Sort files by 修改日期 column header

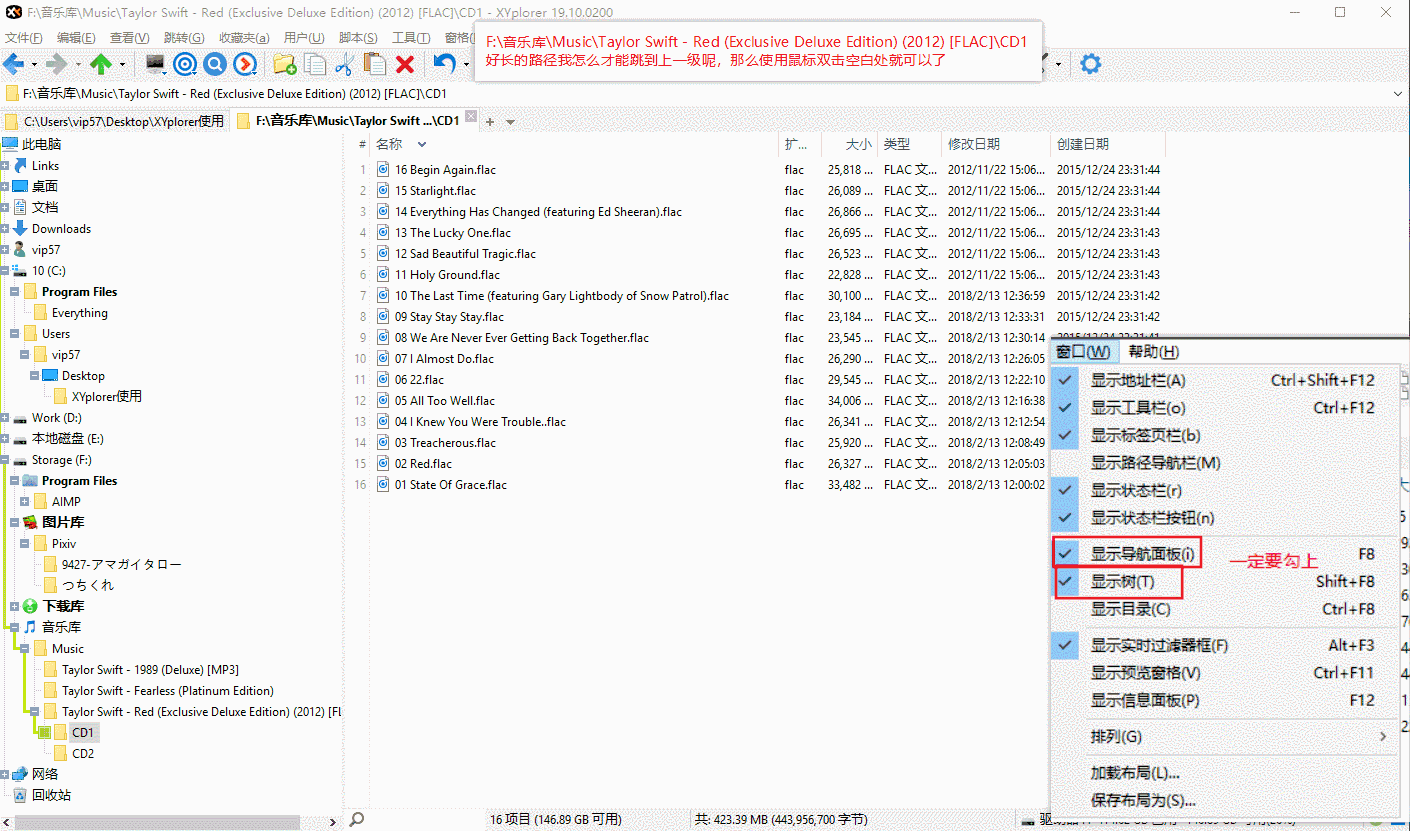point(974,144)
